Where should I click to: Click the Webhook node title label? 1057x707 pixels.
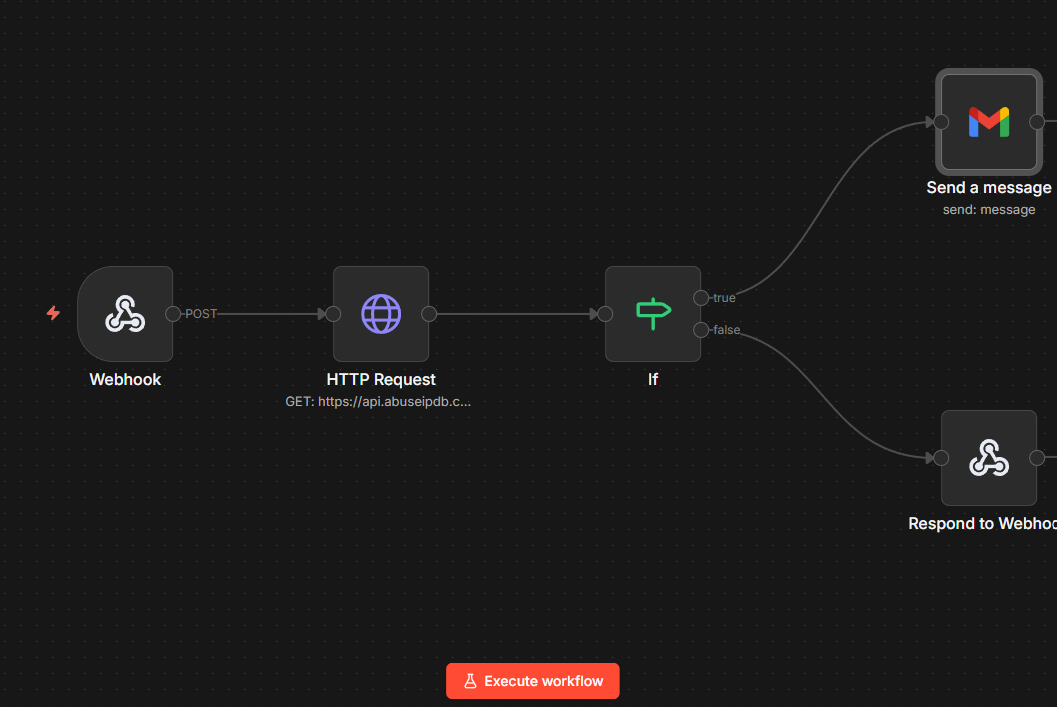[x=125, y=379]
